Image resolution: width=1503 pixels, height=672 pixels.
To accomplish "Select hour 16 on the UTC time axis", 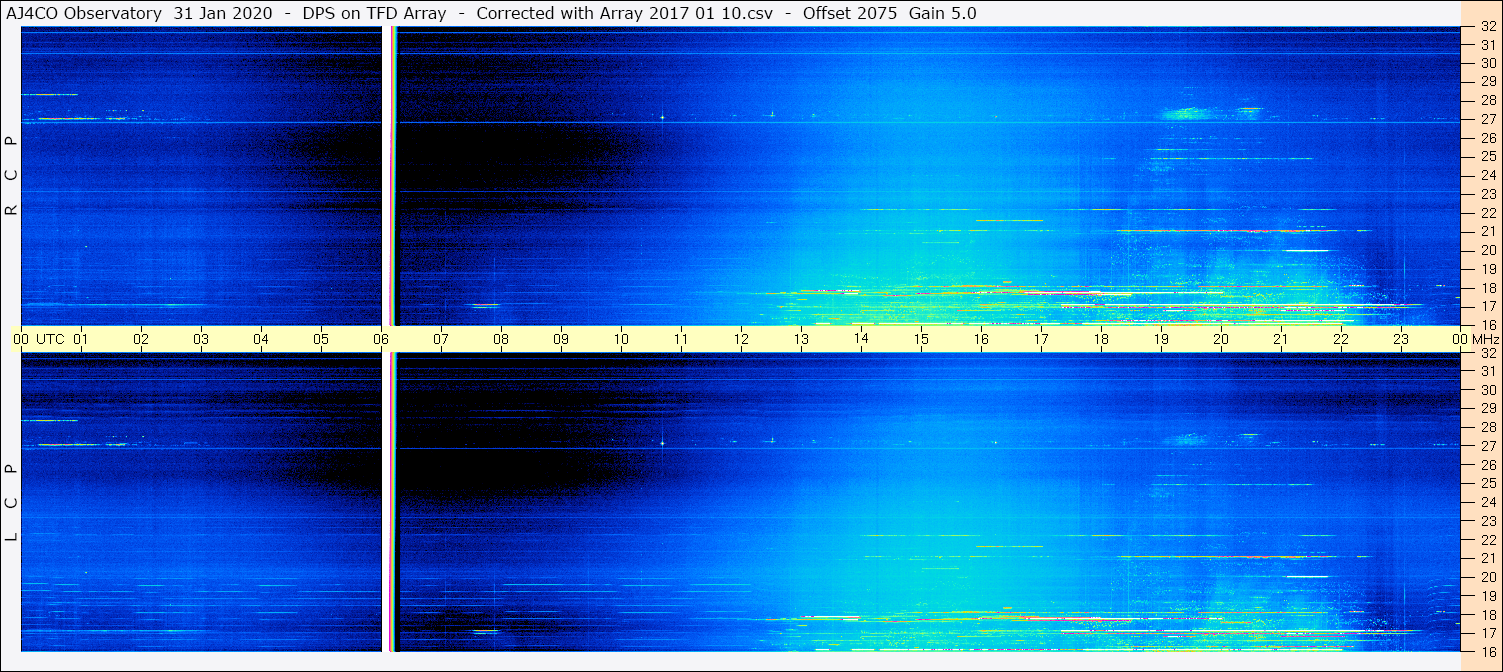I will [x=981, y=339].
